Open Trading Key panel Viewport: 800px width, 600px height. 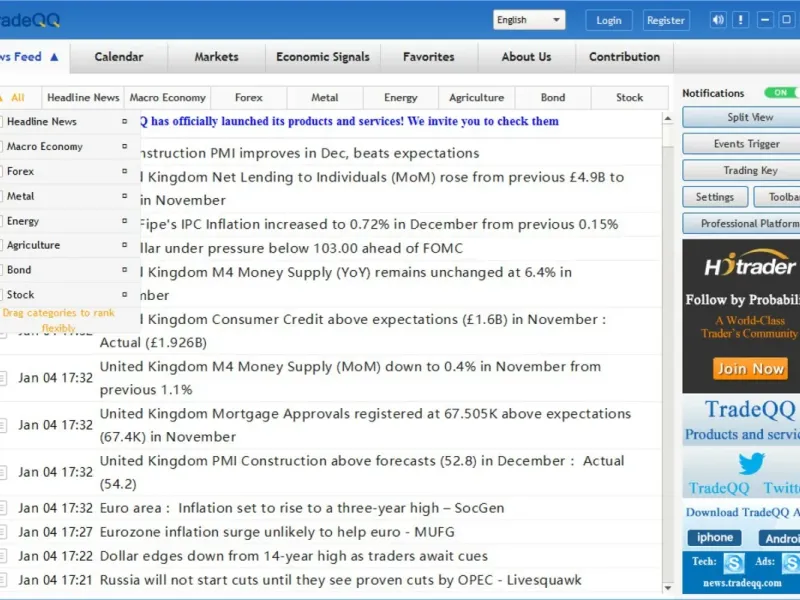coord(743,170)
